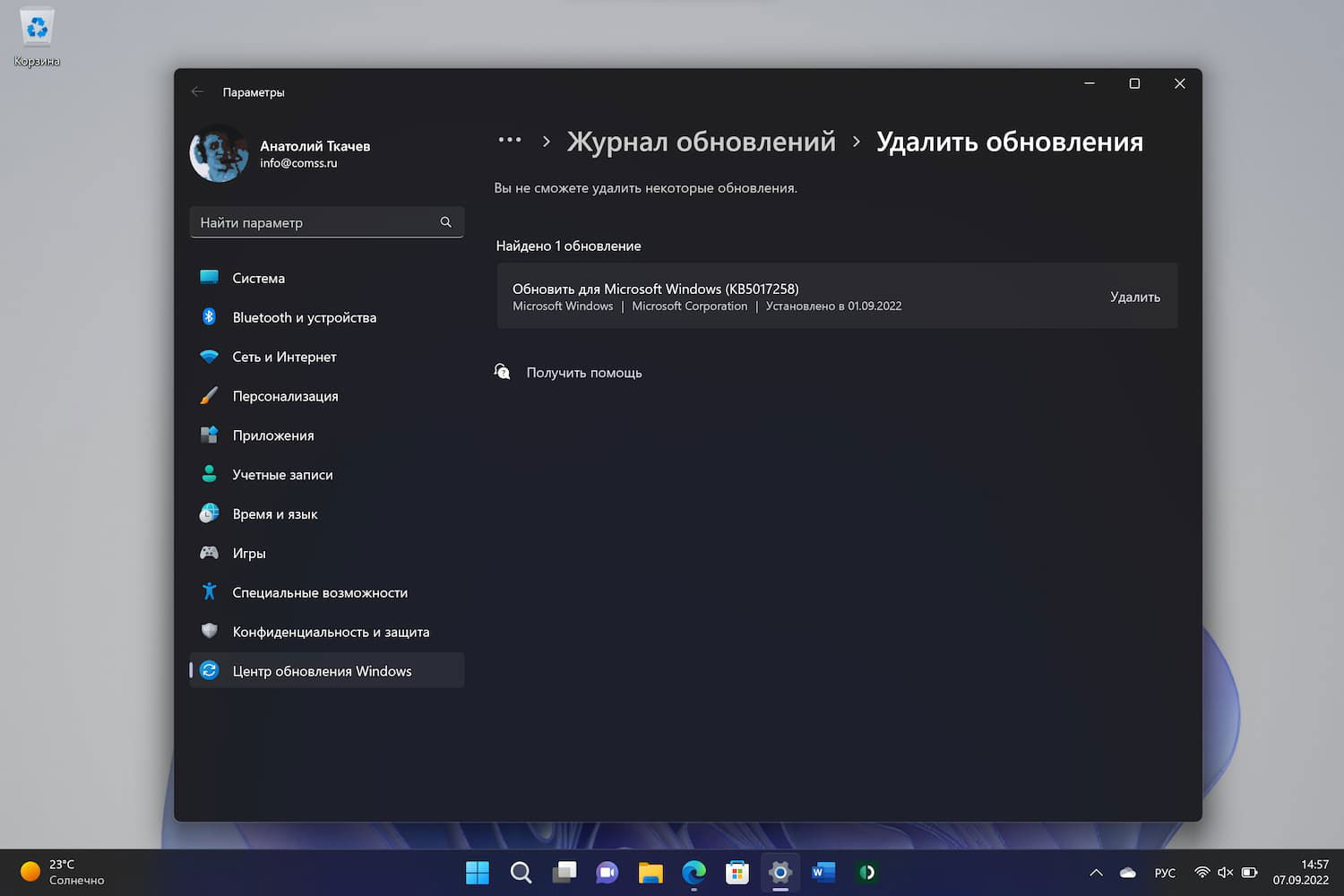Select the KB5017258 update entry title
Viewport: 1344px width, 896px height.
tap(655, 289)
